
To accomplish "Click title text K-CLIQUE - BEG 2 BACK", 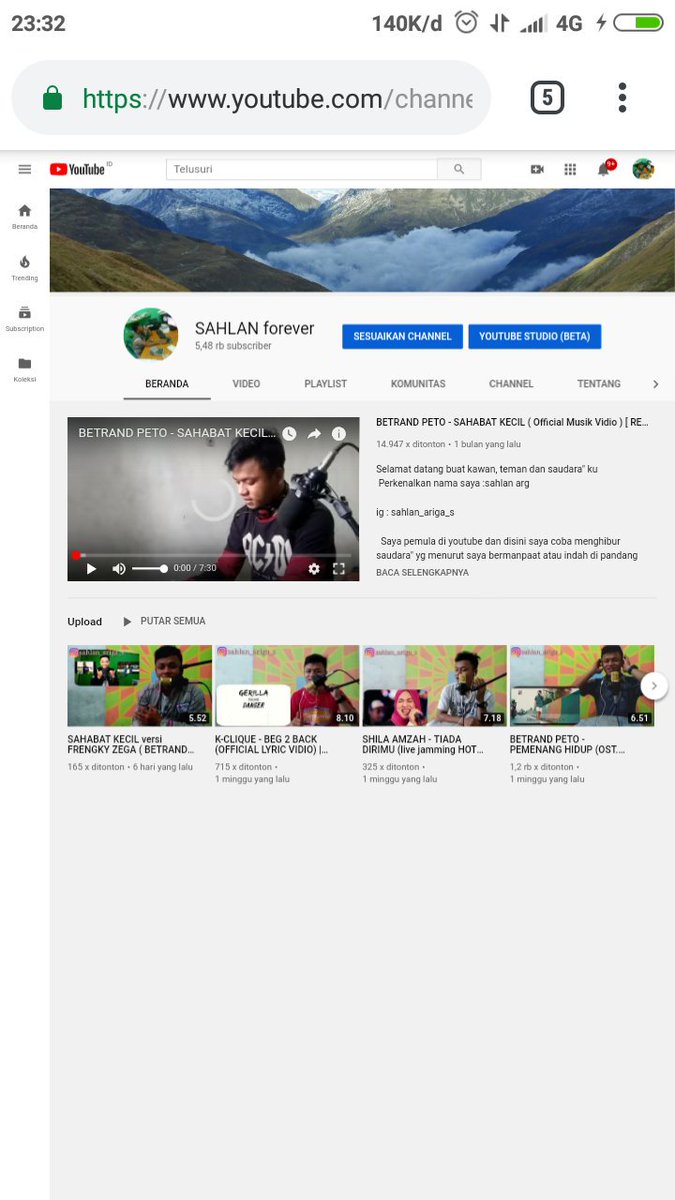I will coord(272,745).
